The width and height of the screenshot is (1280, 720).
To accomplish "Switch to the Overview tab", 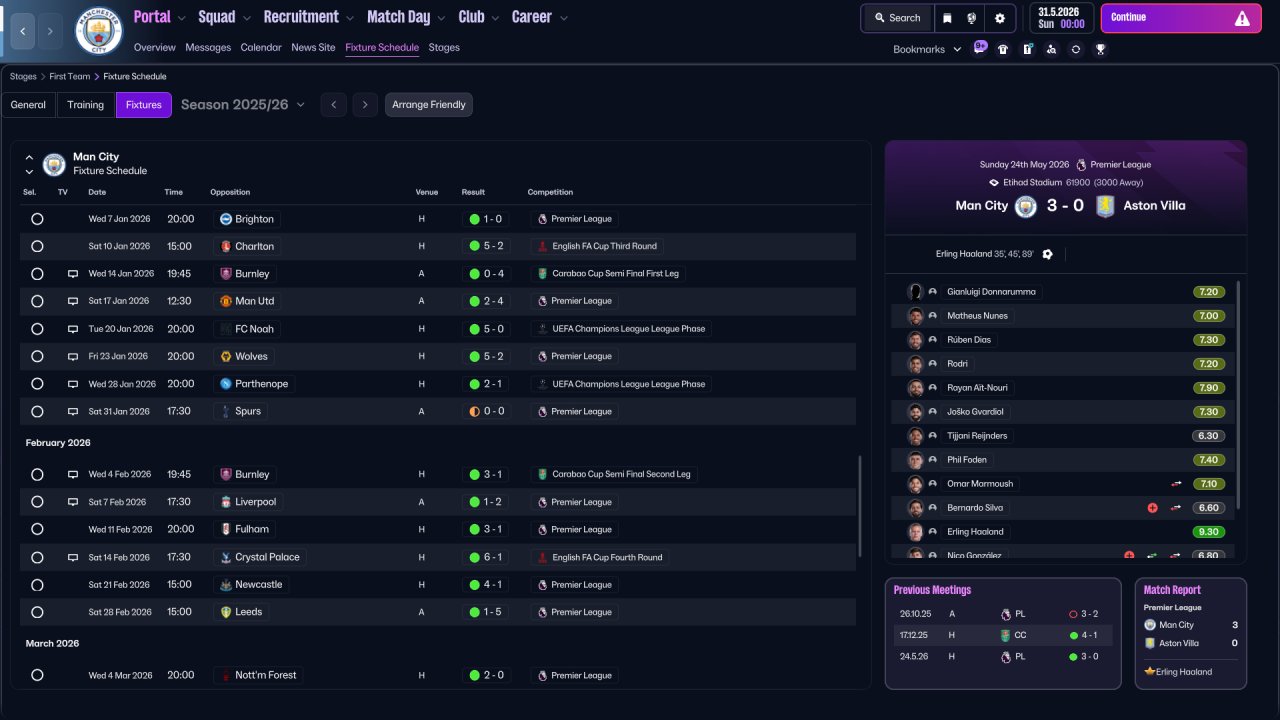I will pyautogui.click(x=154, y=47).
